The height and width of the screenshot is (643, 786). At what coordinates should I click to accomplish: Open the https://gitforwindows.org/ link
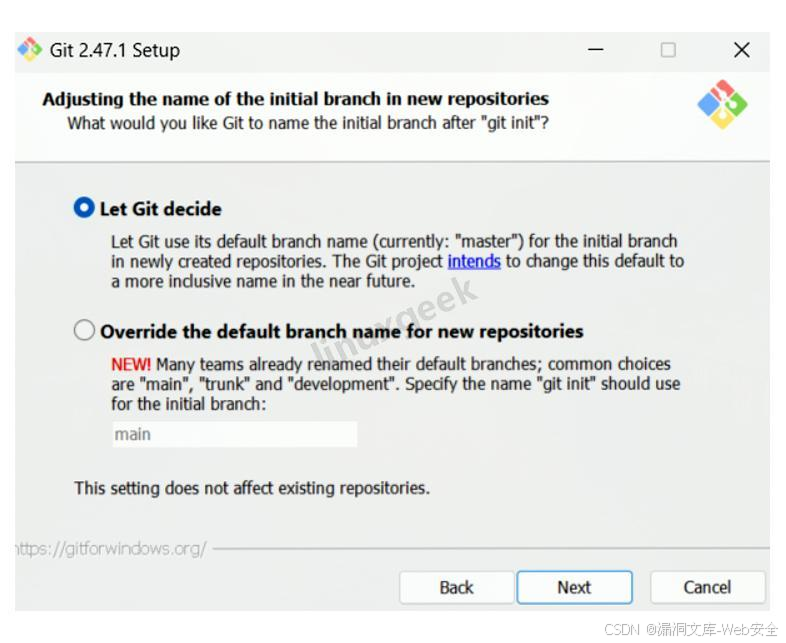point(111,549)
